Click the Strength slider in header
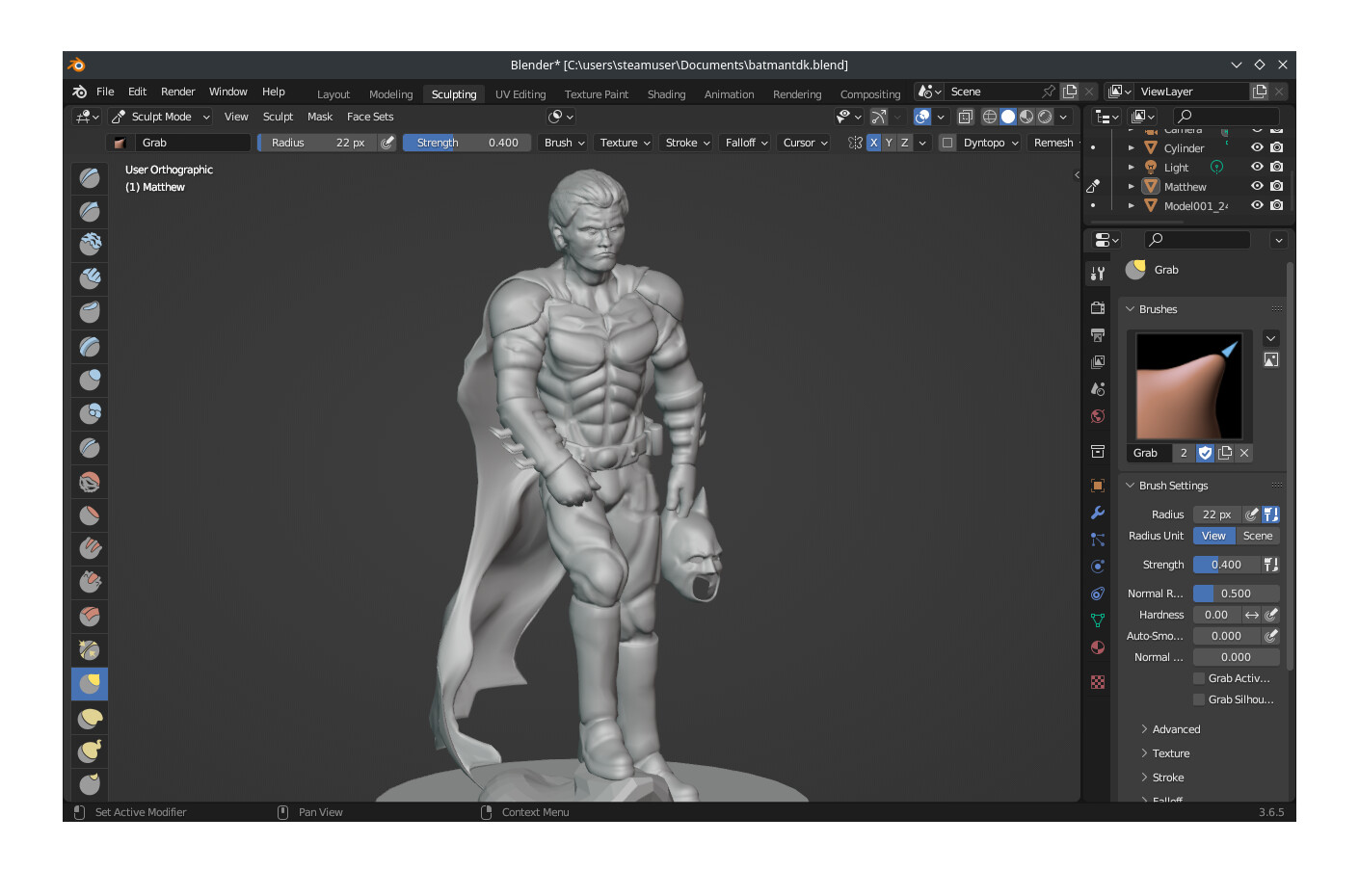 tap(466, 143)
